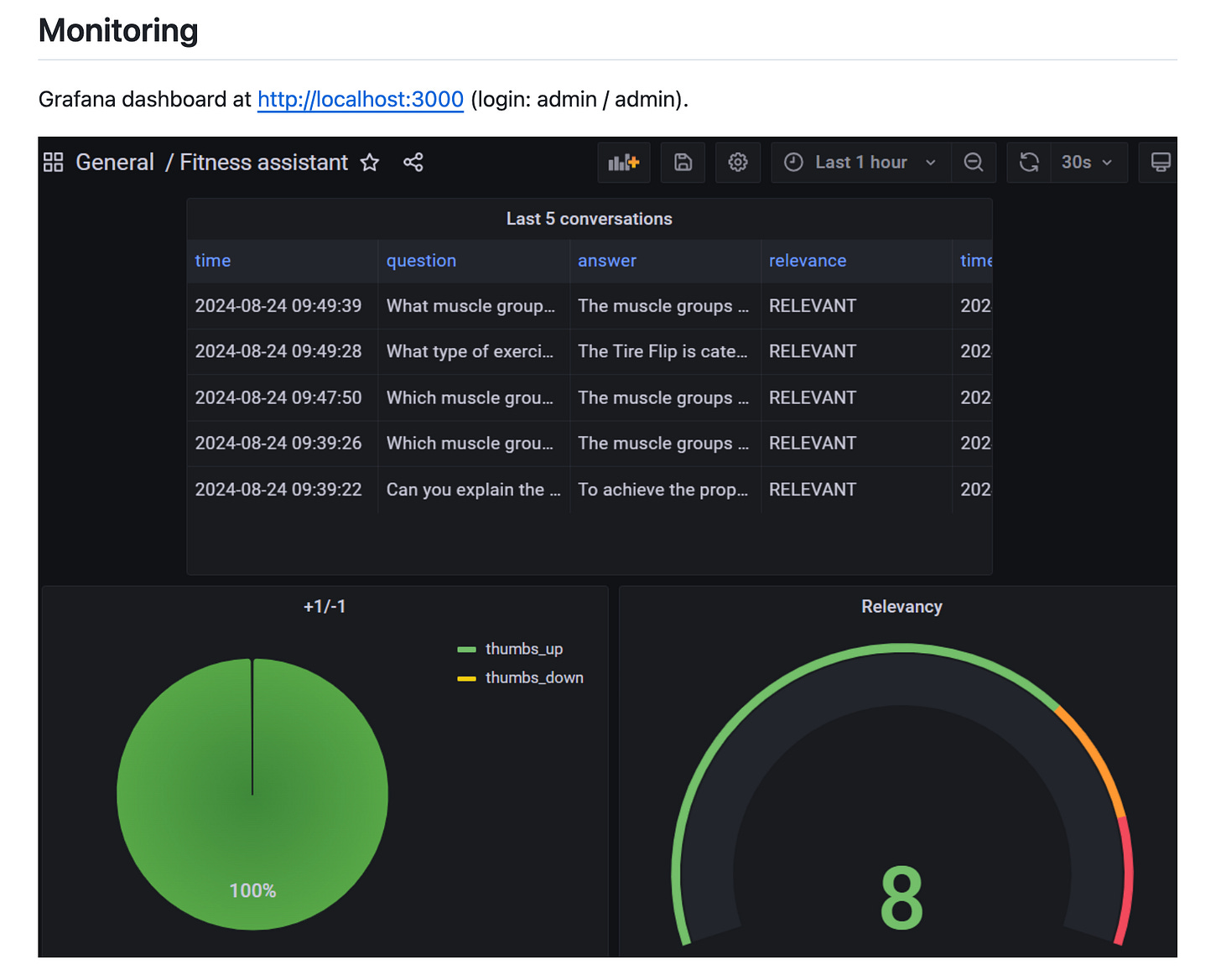Sort table by the question column
The image size is (1221, 980).
[x=421, y=261]
